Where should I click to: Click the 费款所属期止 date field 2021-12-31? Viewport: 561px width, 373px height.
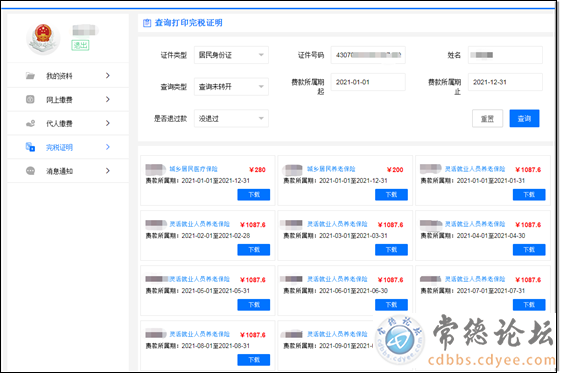[505, 82]
